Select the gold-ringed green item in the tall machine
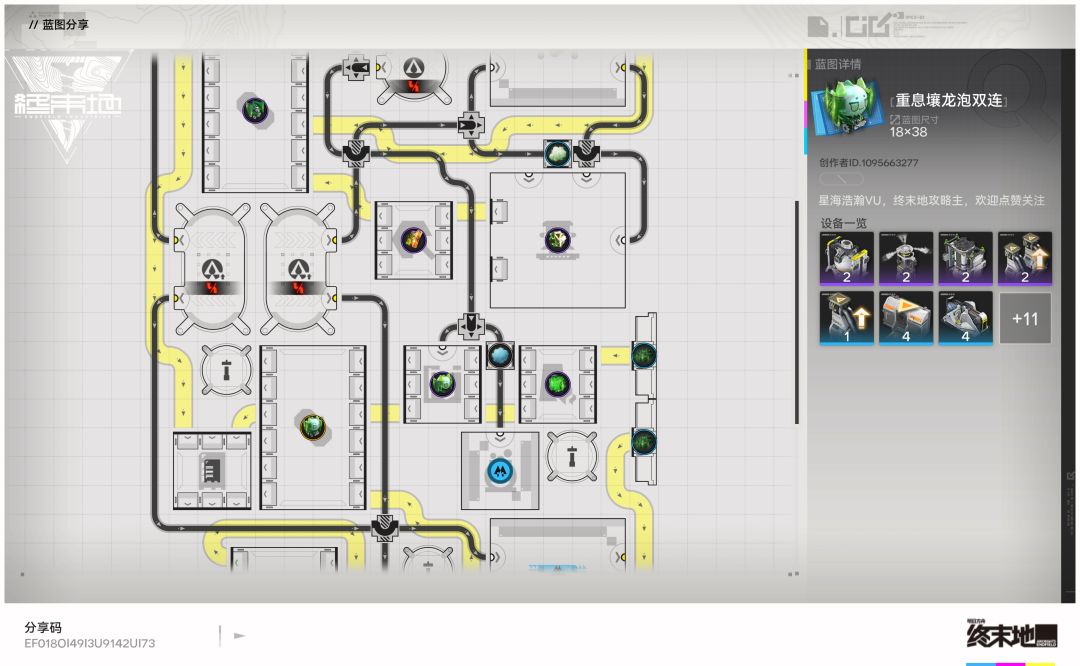Image resolution: width=1080 pixels, height=666 pixels. [312, 426]
